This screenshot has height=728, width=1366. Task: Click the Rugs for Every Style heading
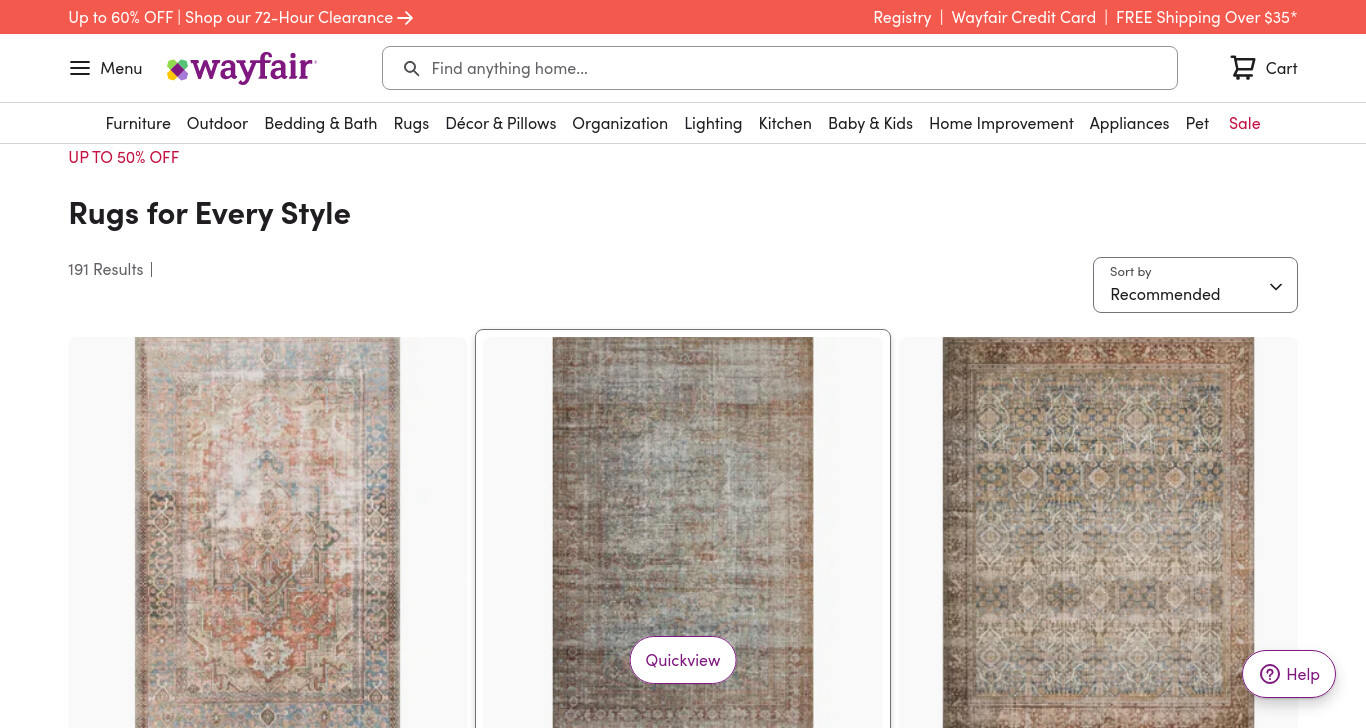209,213
